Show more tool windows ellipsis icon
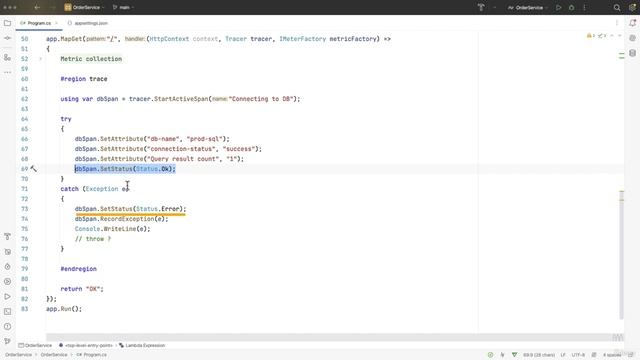 tap(7, 72)
